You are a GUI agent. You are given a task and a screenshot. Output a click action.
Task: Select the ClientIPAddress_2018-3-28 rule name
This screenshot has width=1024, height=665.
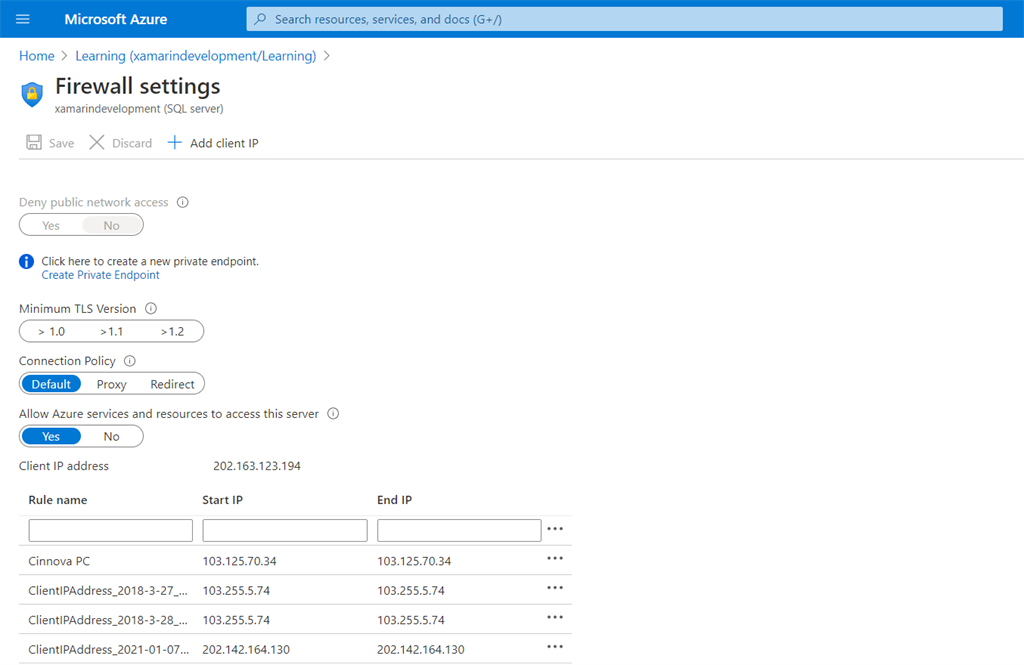click(108, 620)
